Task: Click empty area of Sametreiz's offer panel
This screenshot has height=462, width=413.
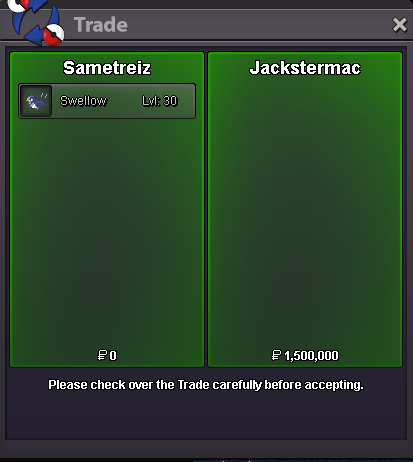Action: 107,233
